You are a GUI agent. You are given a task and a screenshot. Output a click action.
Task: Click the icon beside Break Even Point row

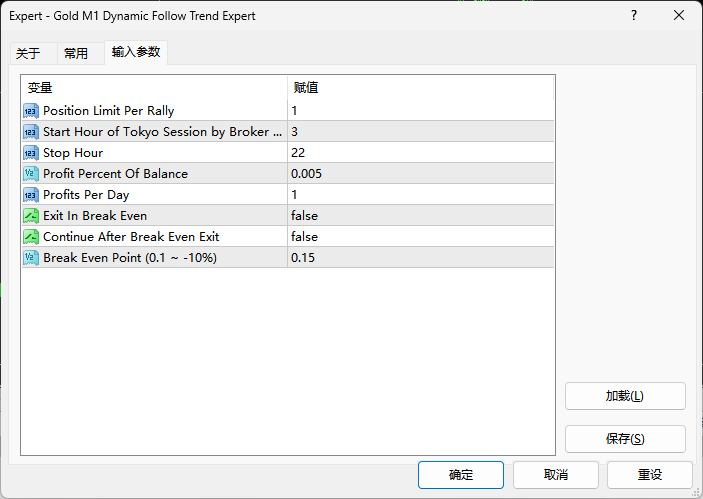coord(31,258)
